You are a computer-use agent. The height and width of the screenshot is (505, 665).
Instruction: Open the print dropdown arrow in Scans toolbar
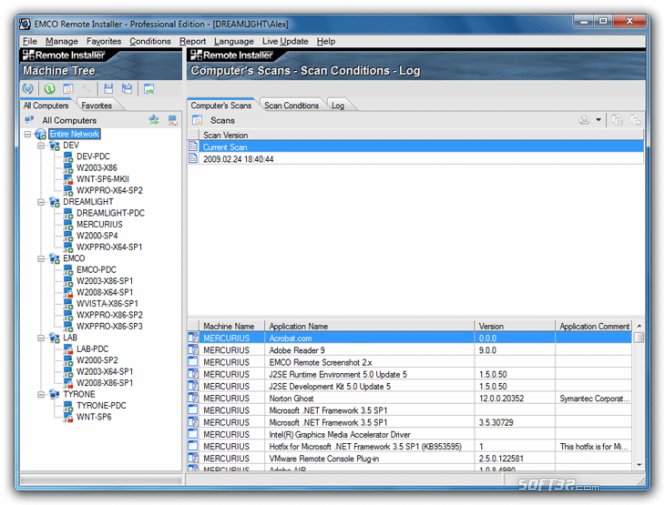pyautogui.click(x=598, y=120)
